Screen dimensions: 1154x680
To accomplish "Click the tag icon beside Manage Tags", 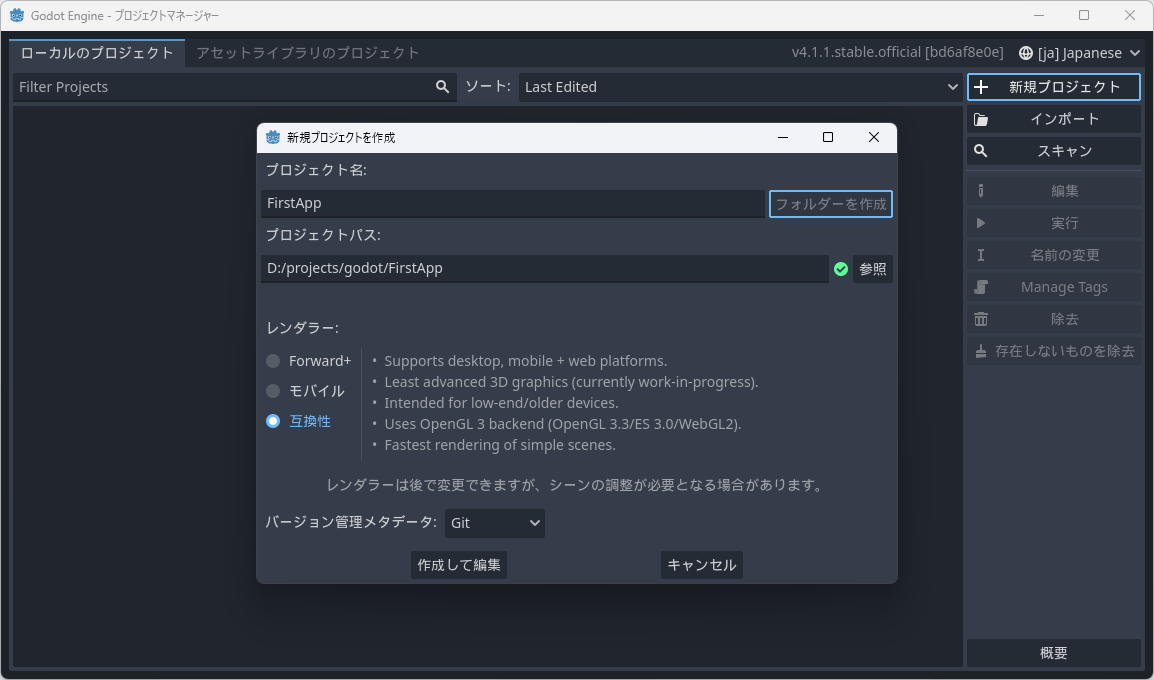I will tap(980, 287).
